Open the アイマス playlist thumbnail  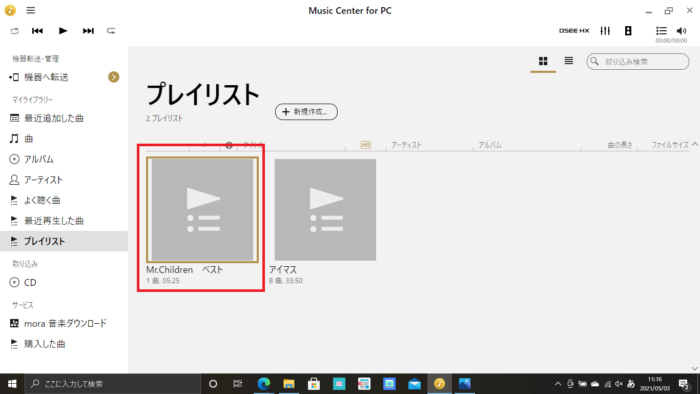coord(325,210)
